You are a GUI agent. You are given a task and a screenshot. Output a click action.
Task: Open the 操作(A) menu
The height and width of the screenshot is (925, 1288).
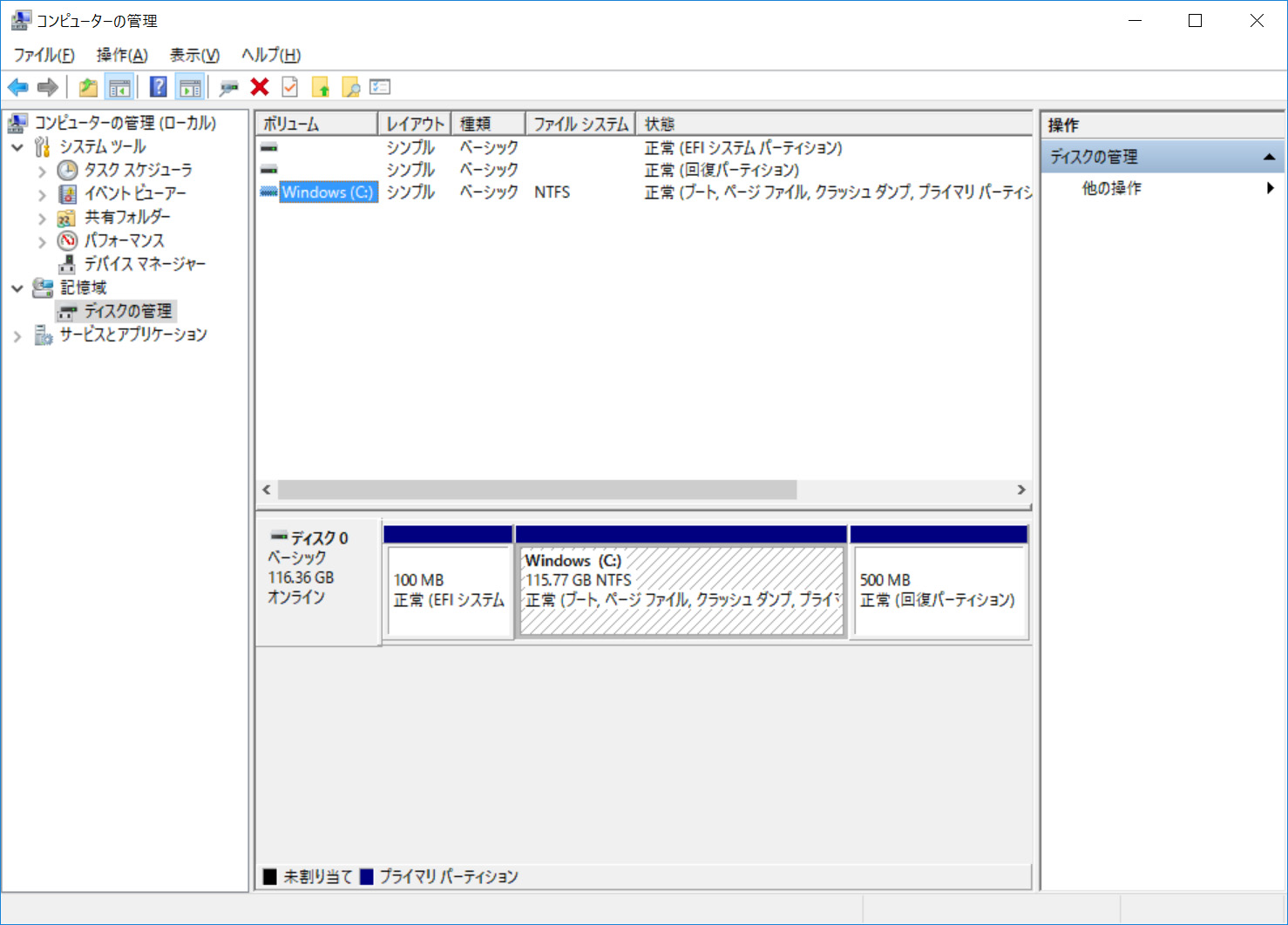pyautogui.click(x=121, y=54)
